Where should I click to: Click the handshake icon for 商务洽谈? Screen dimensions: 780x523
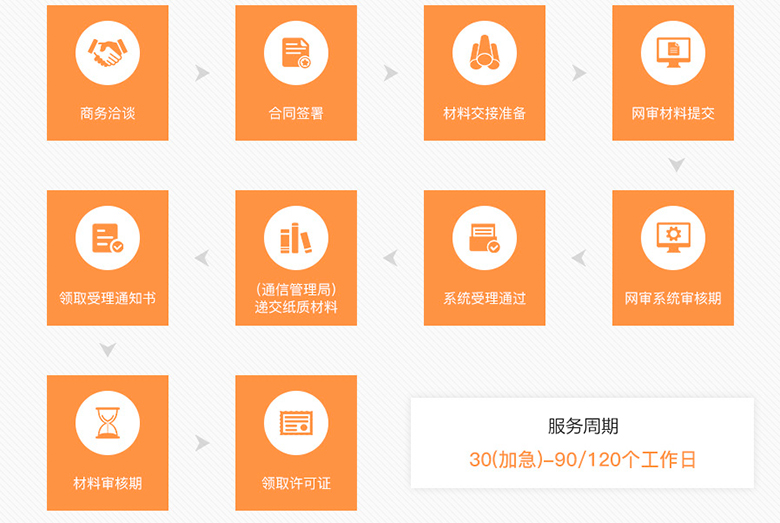[x=107, y=52]
